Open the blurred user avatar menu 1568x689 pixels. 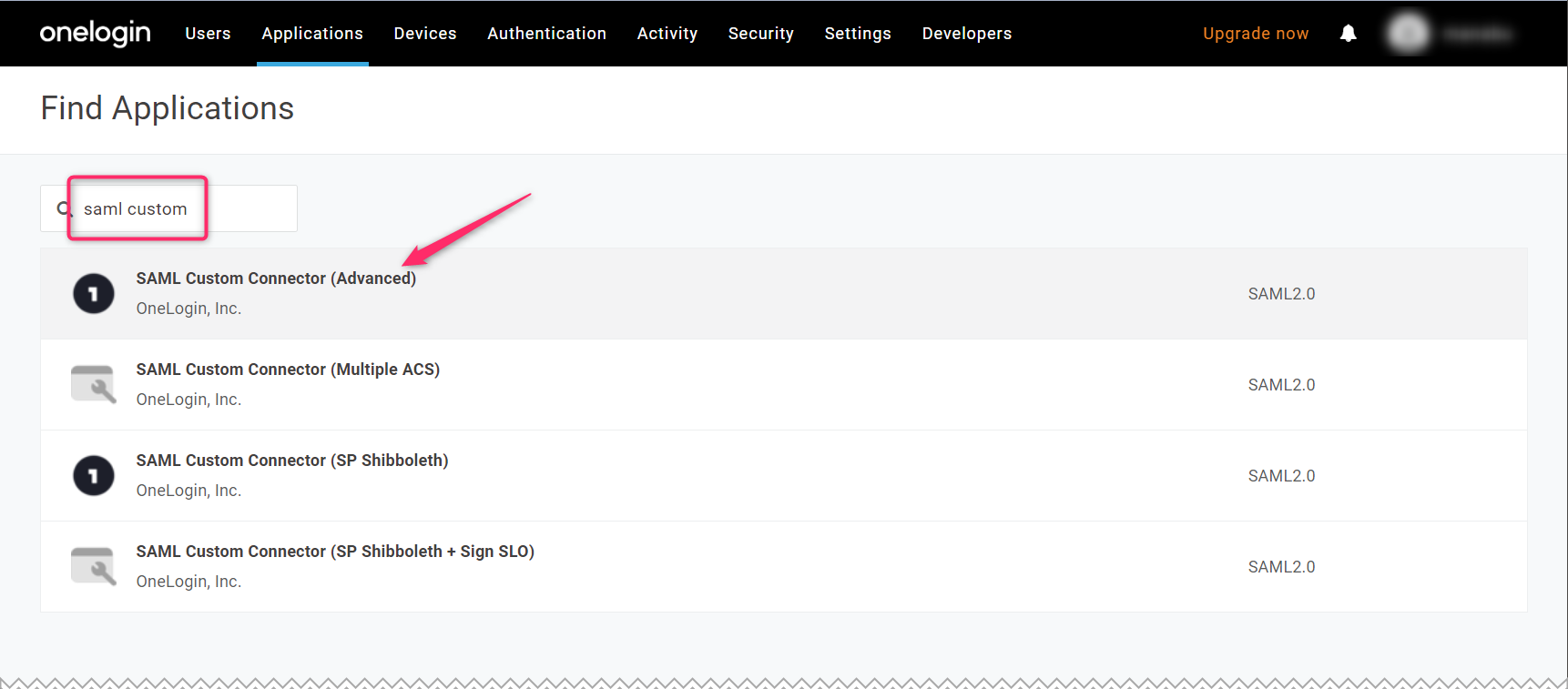coord(1409,34)
